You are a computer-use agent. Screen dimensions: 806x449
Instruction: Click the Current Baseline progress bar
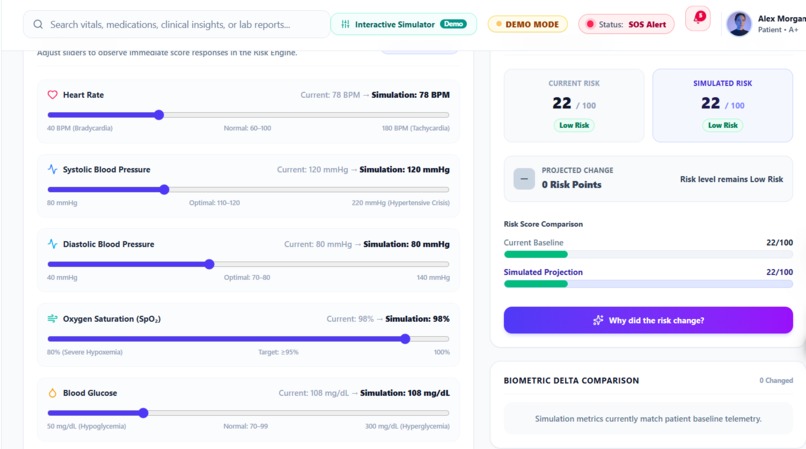click(x=648, y=254)
